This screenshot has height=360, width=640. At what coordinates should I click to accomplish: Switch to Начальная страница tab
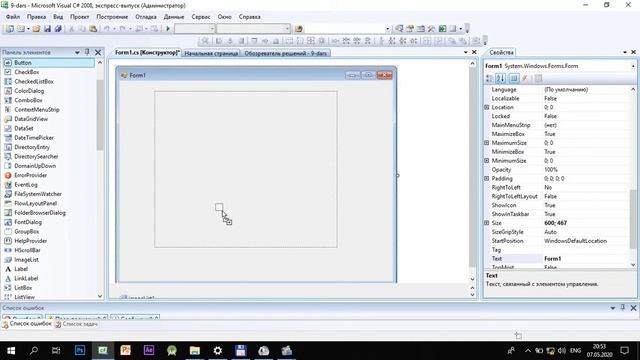click(x=211, y=53)
